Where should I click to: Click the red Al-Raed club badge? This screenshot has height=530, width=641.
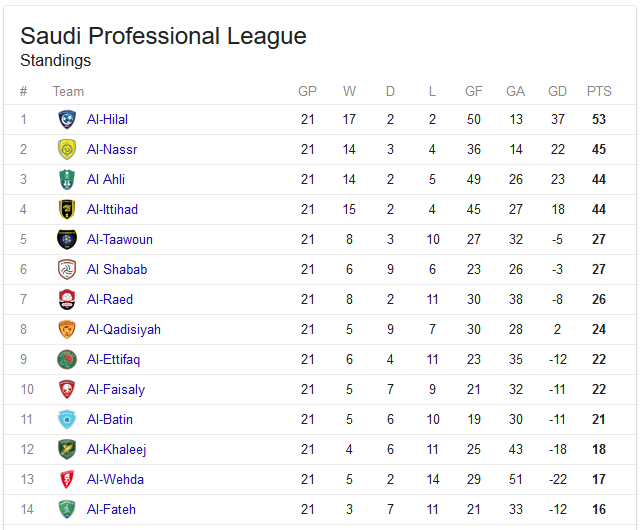coord(67,299)
